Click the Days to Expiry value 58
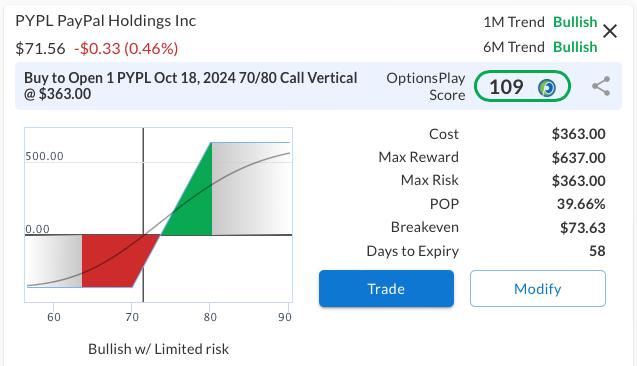Image resolution: width=637 pixels, height=366 pixels. tap(597, 251)
